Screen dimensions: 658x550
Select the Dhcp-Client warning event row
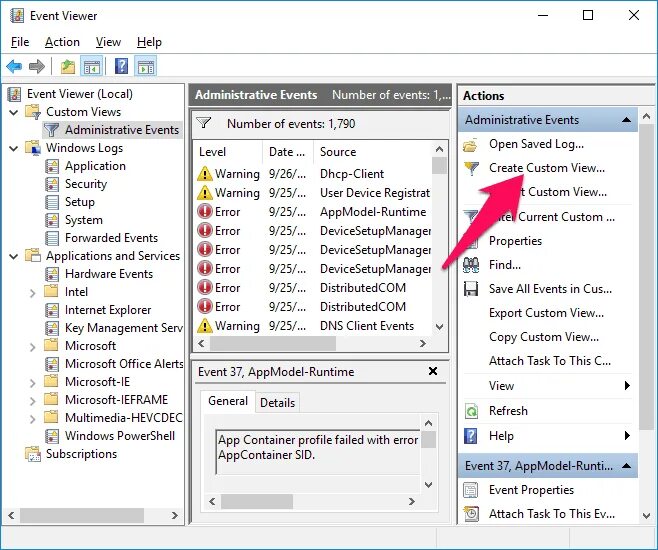[x=313, y=174]
